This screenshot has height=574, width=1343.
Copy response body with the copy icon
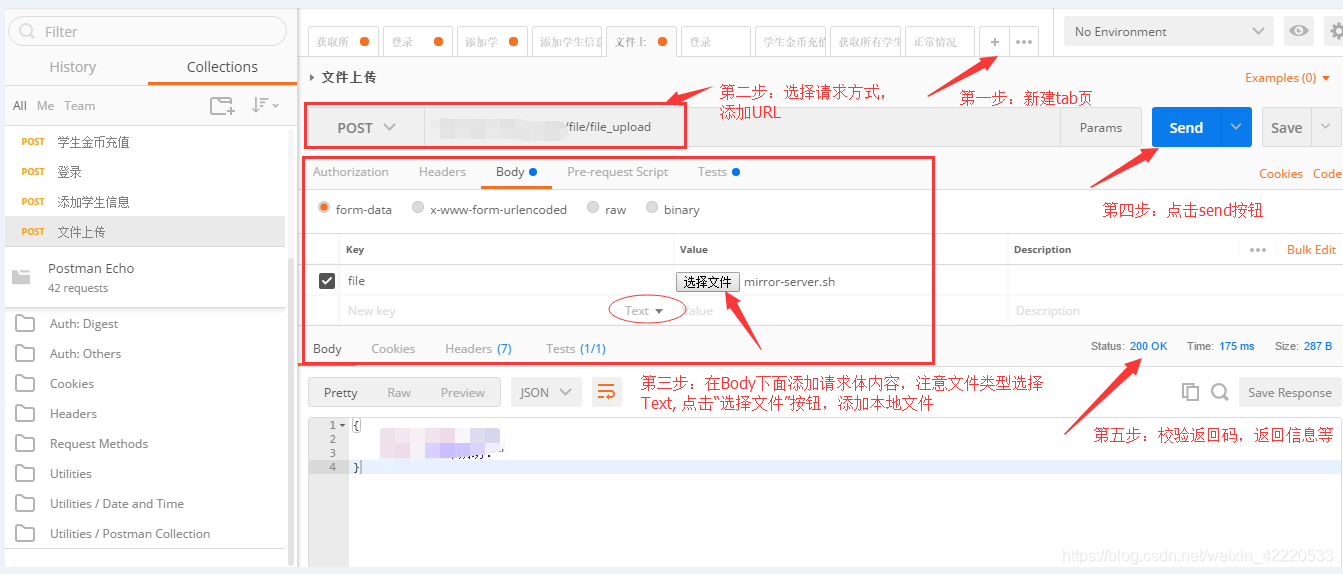[x=1190, y=392]
